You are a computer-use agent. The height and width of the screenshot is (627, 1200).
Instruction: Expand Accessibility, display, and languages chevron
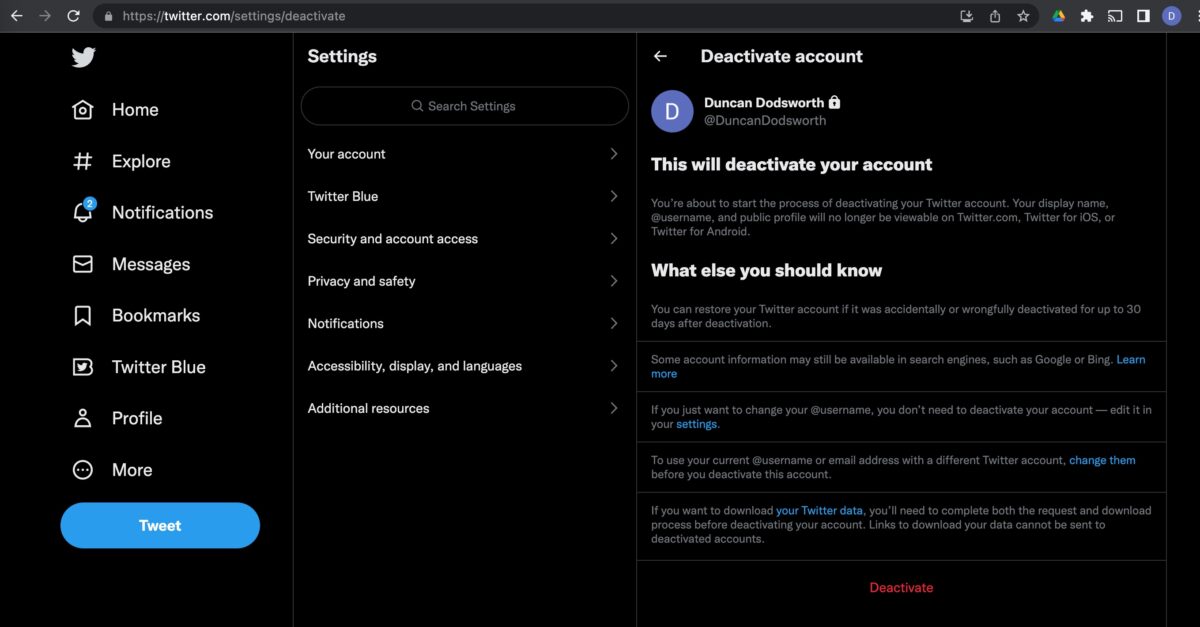pos(614,366)
